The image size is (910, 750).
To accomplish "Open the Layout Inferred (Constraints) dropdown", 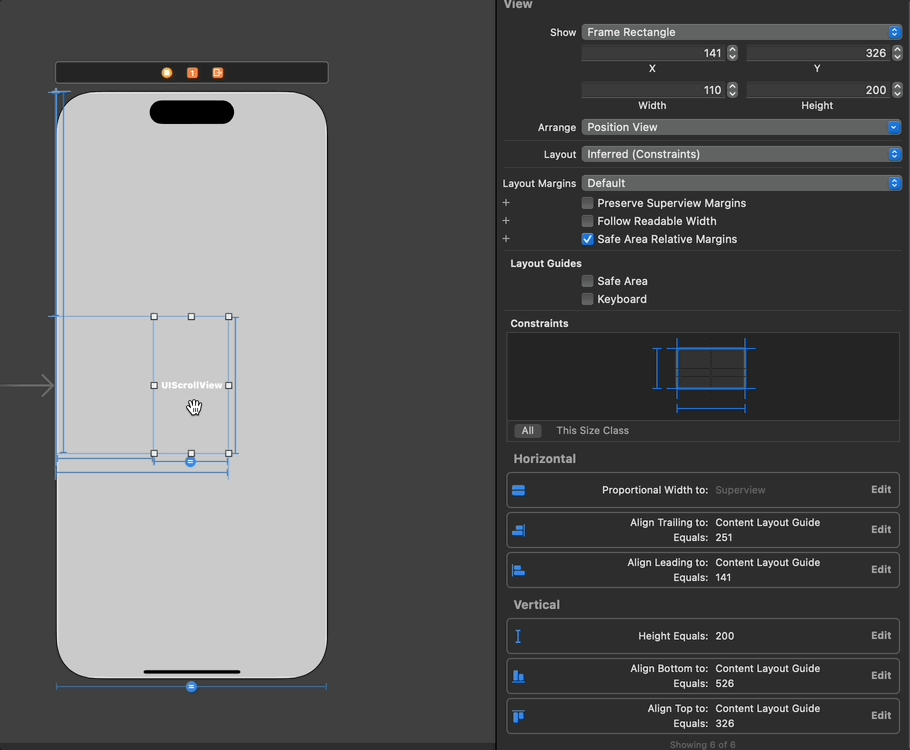I will 741,154.
